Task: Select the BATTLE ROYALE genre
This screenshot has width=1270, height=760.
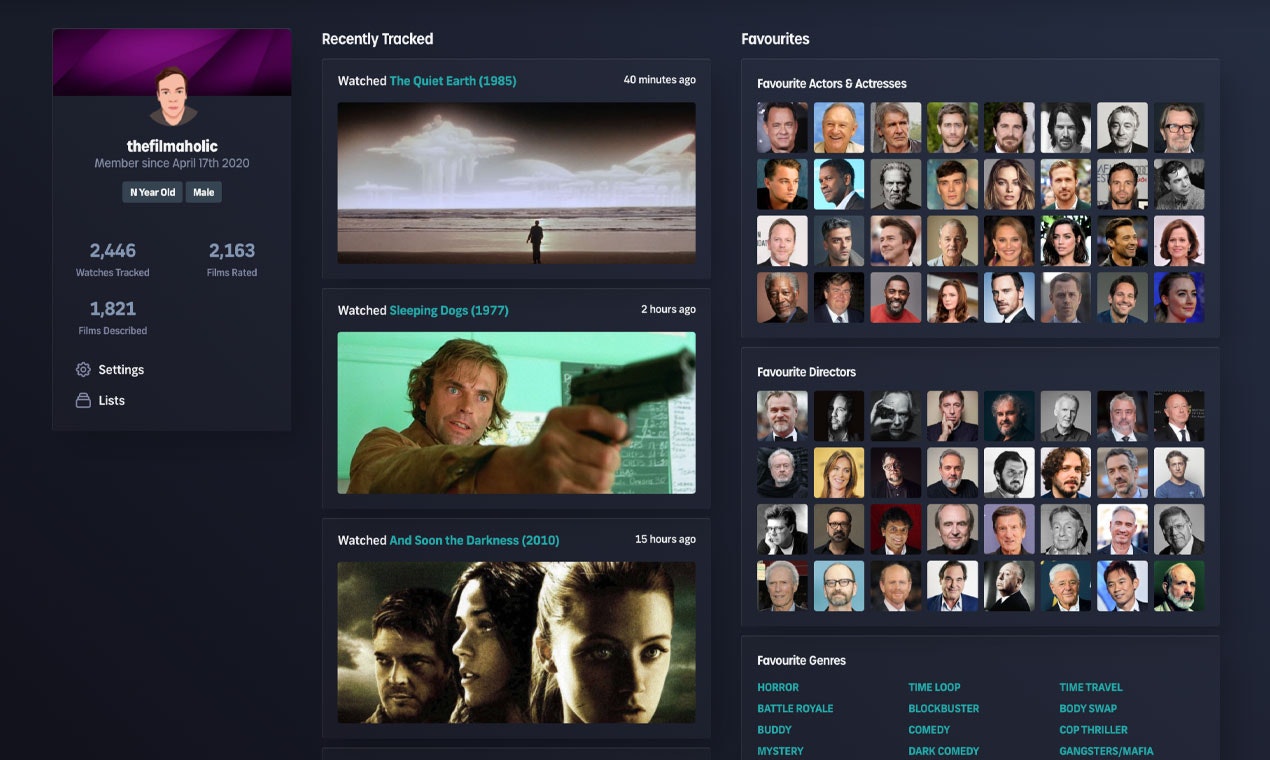Action: click(x=795, y=709)
